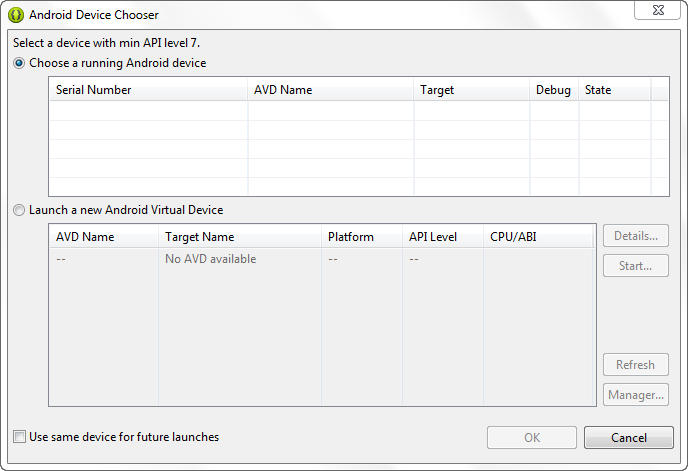The height and width of the screenshot is (471, 688).
Task: Click the API Level column header
Action: [x=443, y=237]
